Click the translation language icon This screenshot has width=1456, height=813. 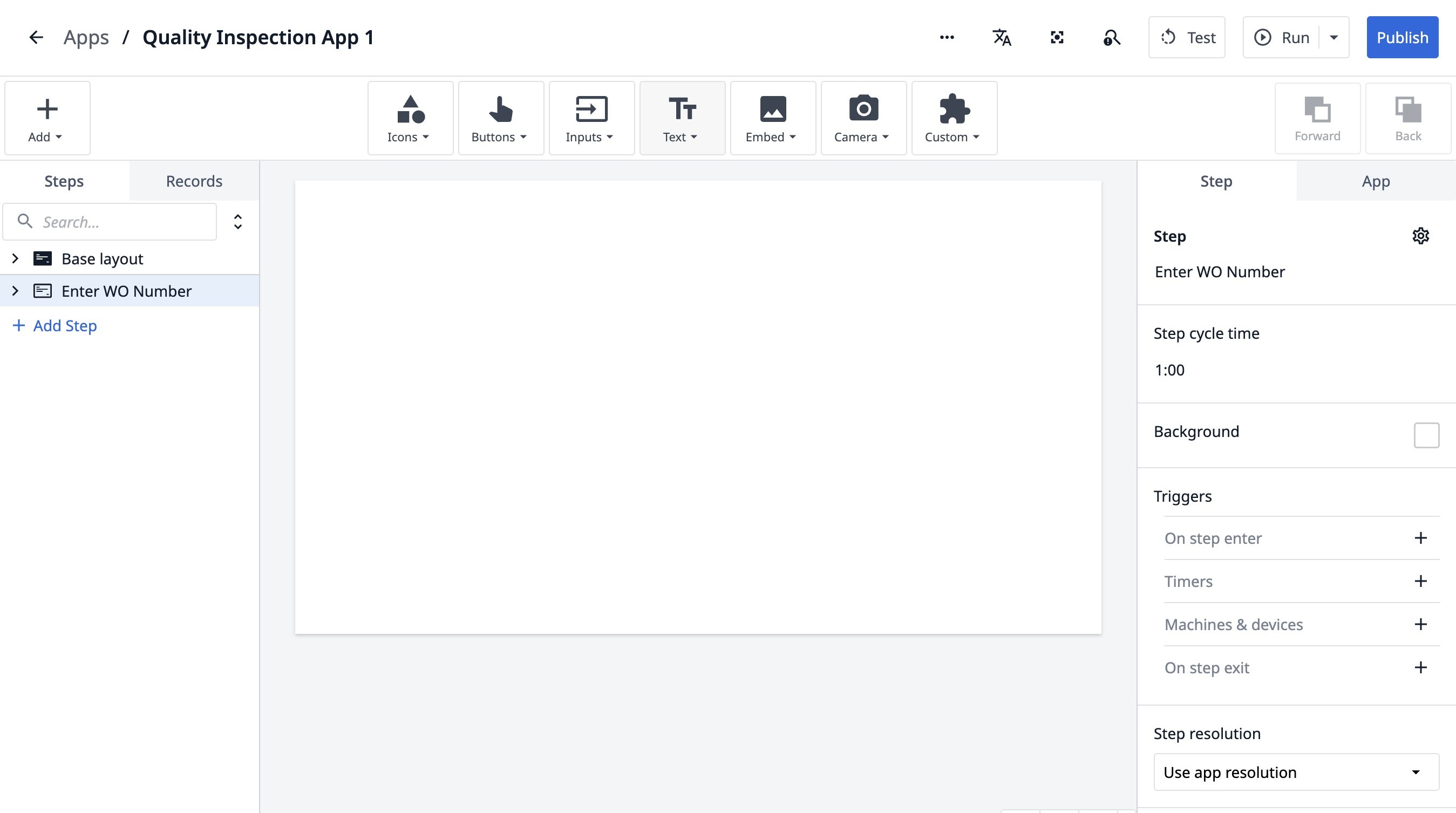pyautogui.click(x=1002, y=37)
